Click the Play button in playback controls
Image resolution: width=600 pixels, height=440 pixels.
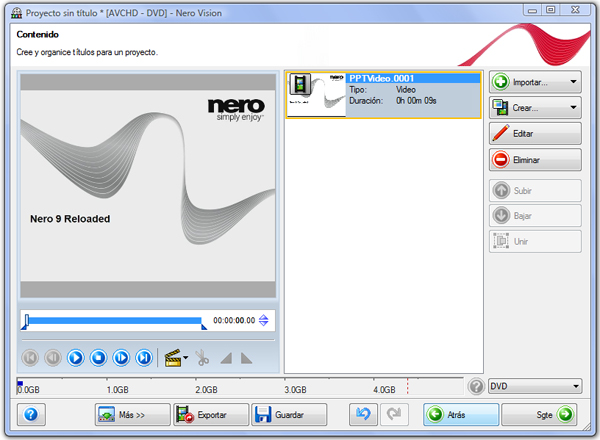tap(76, 358)
